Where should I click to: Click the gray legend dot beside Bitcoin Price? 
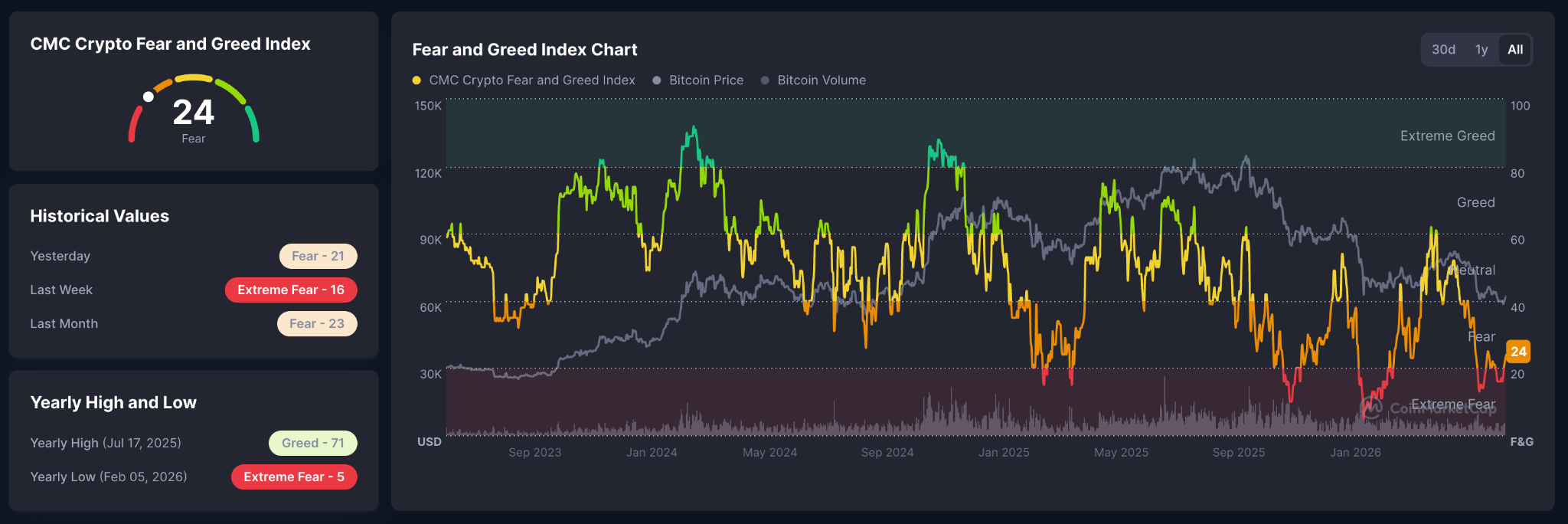point(657,80)
